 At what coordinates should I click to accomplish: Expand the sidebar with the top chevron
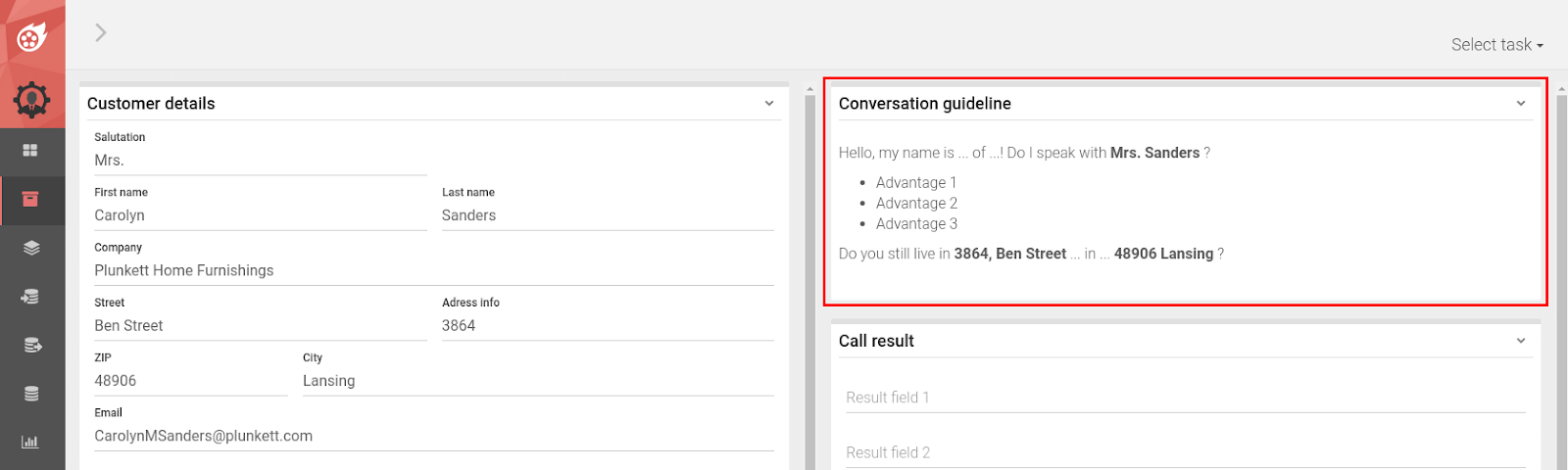pyautogui.click(x=100, y=32)
